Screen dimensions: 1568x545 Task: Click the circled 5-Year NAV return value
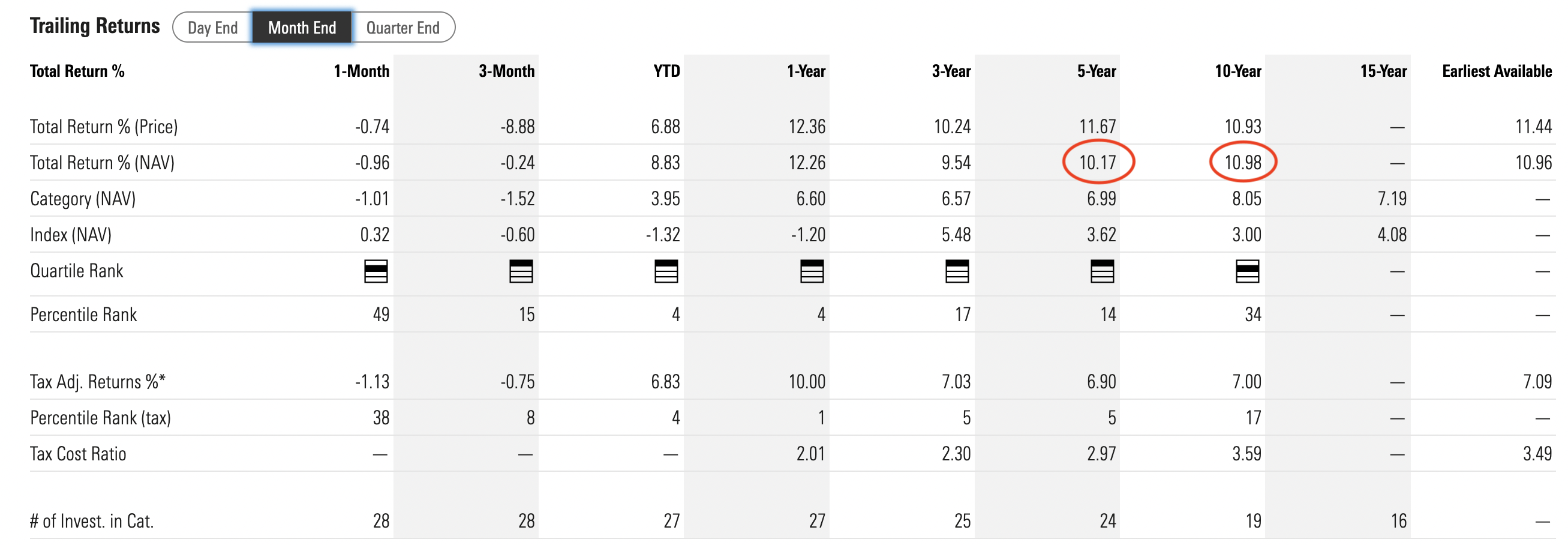[x=1099, y=163]
